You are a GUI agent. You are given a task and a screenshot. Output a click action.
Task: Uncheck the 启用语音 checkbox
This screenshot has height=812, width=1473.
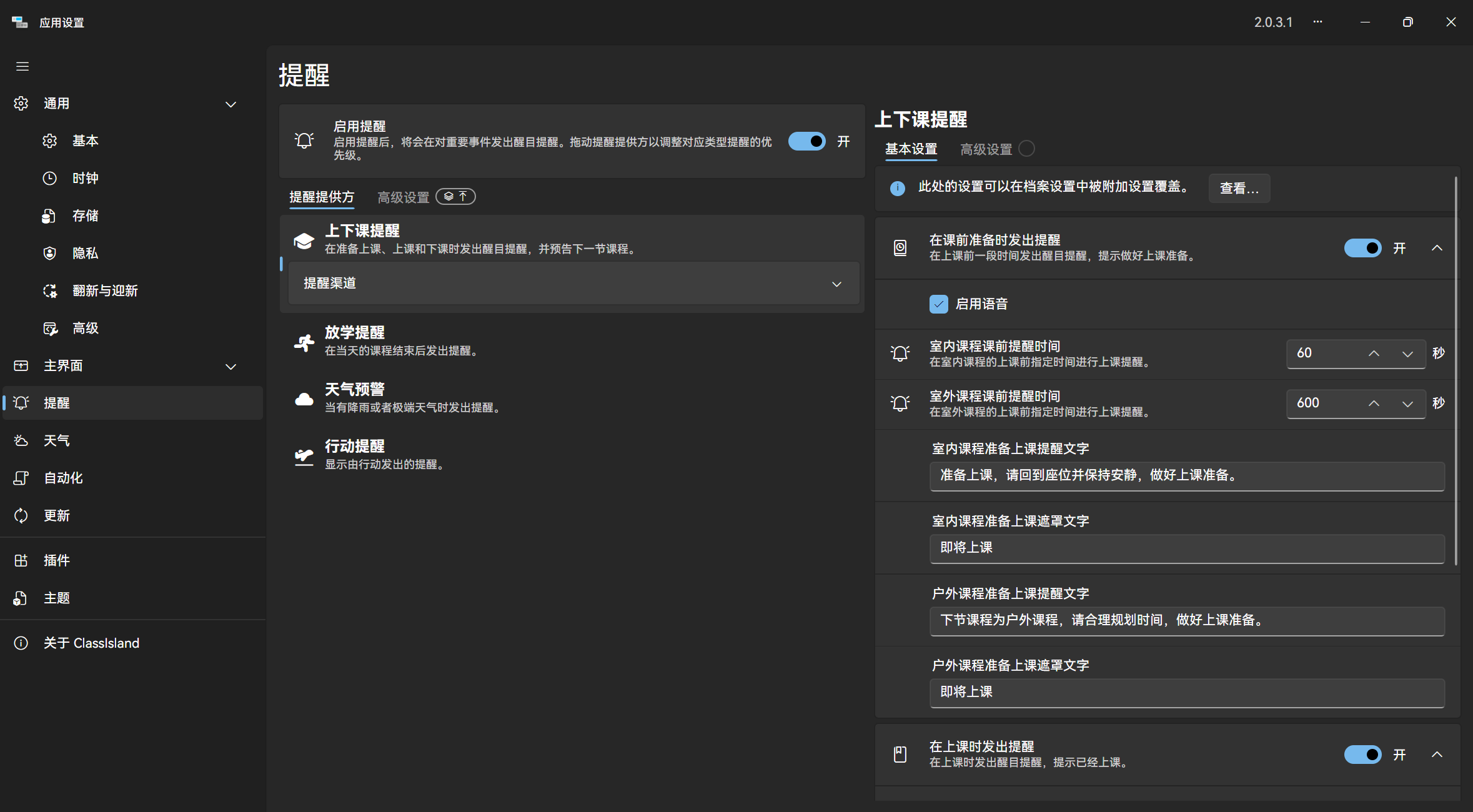click(x=940, y=304)
